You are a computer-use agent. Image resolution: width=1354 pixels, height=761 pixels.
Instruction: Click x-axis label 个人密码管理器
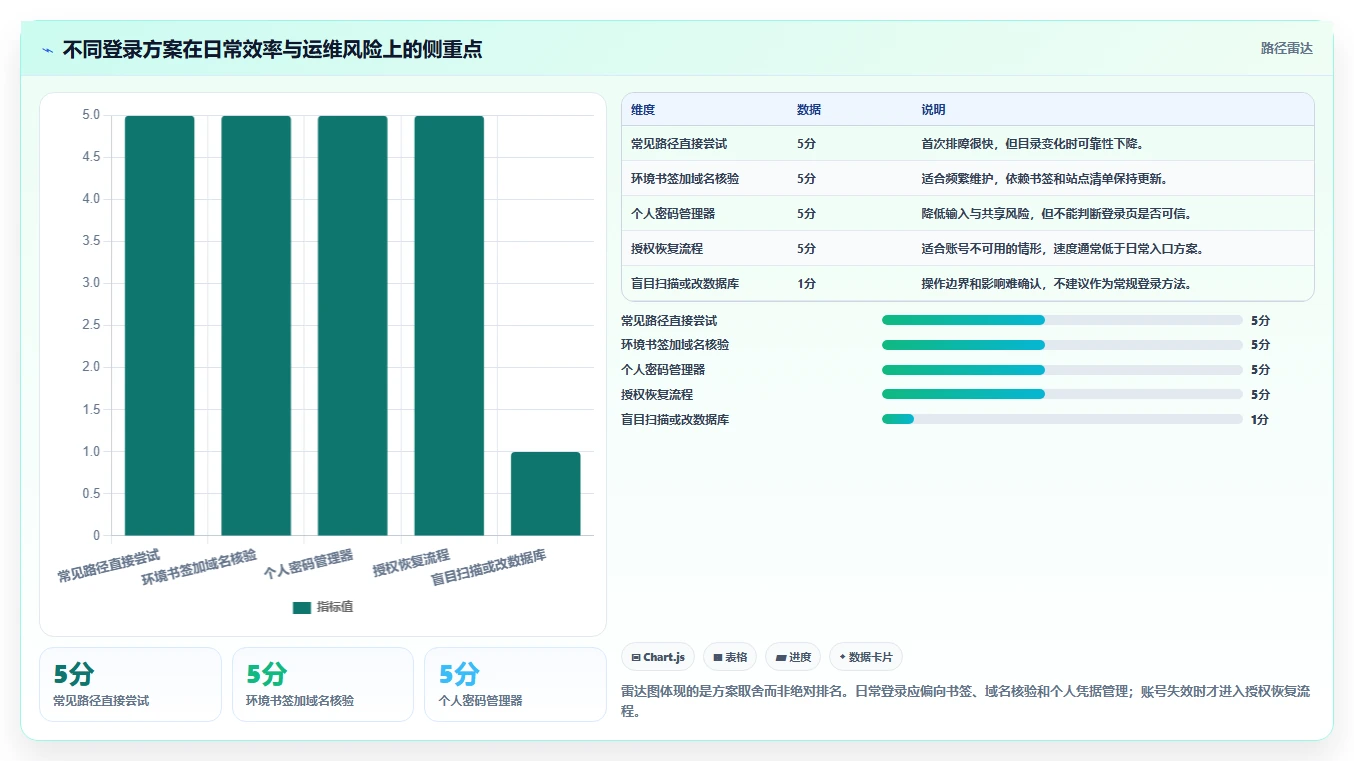[x=309, y=565]
